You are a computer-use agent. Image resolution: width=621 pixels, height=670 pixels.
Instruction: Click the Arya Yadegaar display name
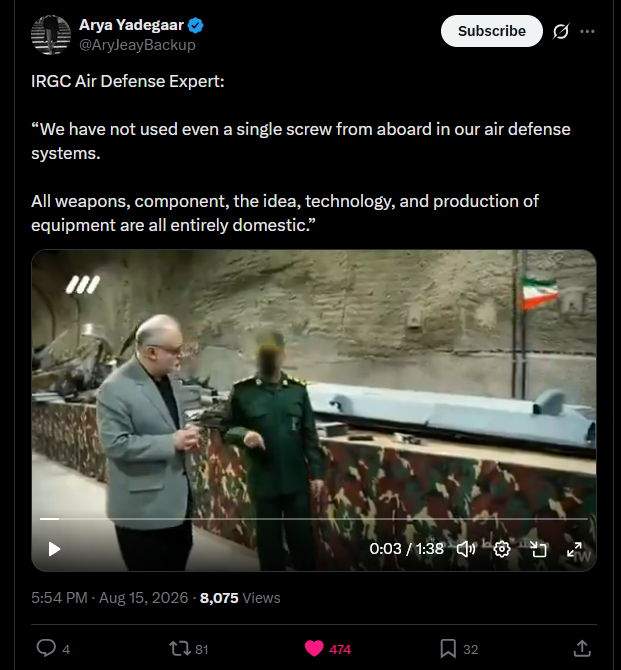[x=131, y=25]
